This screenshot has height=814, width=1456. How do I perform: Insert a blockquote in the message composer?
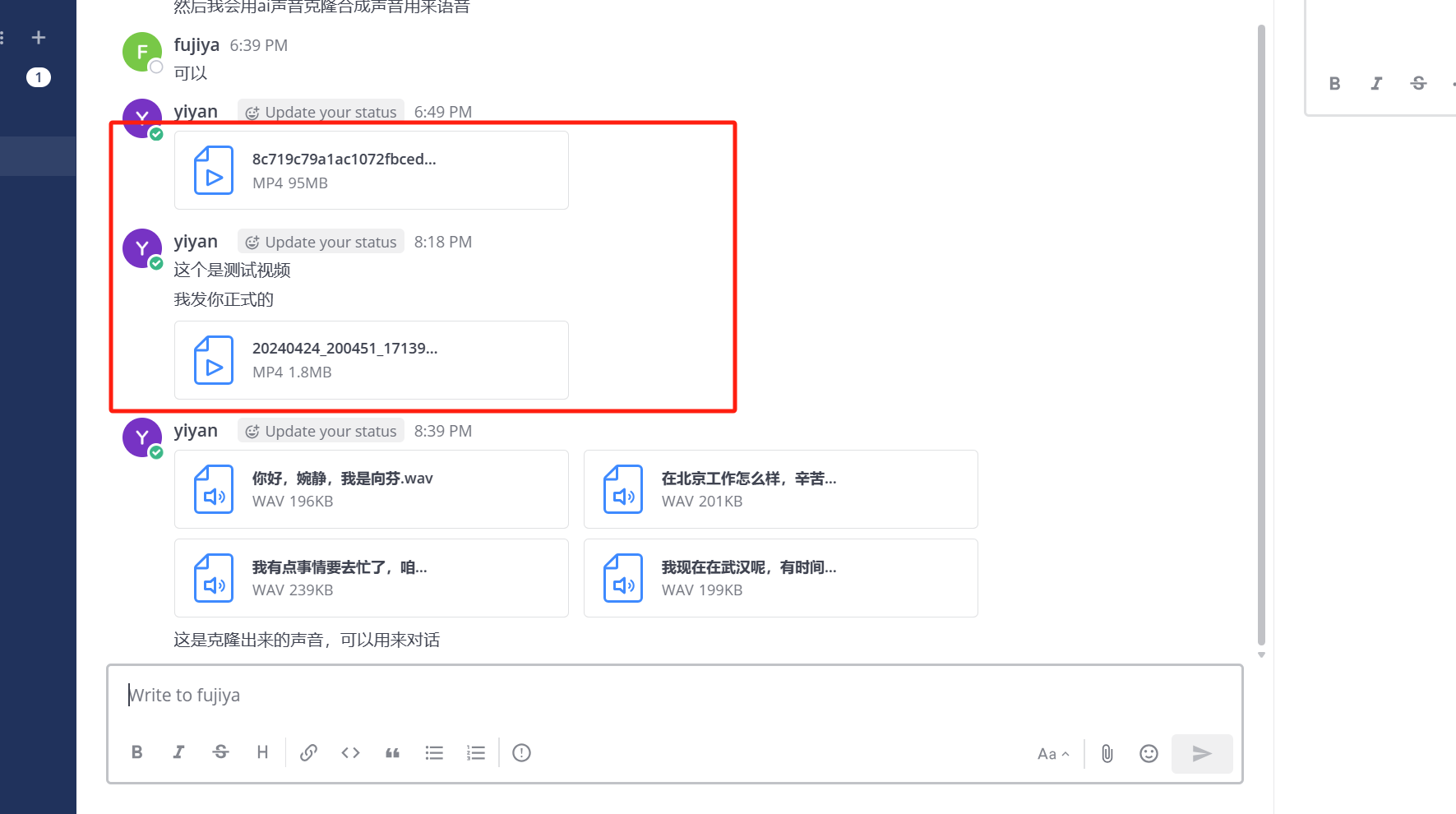392,752
